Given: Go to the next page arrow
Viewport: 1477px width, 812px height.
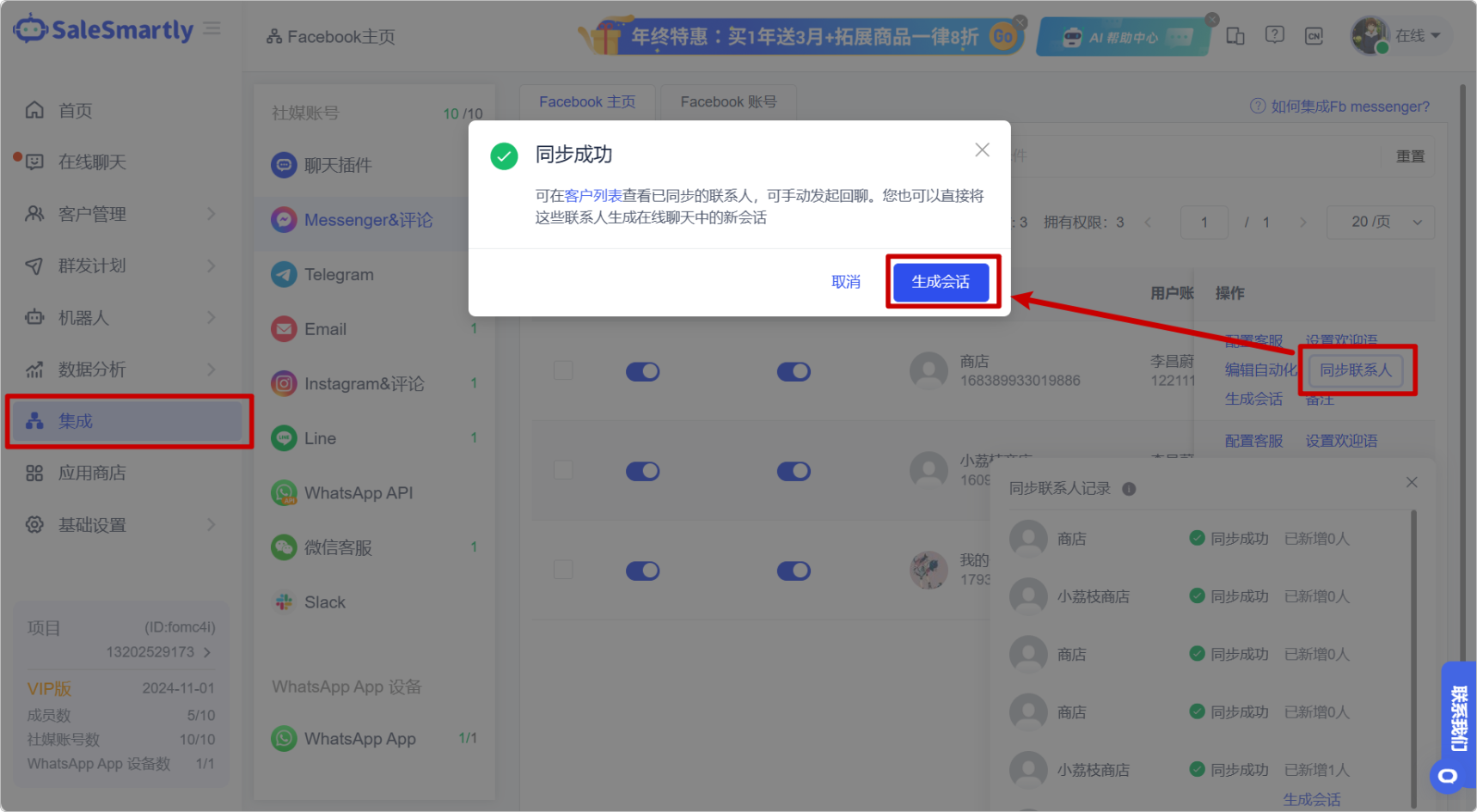Looking at the screenshot, I should coord(1303,223).
